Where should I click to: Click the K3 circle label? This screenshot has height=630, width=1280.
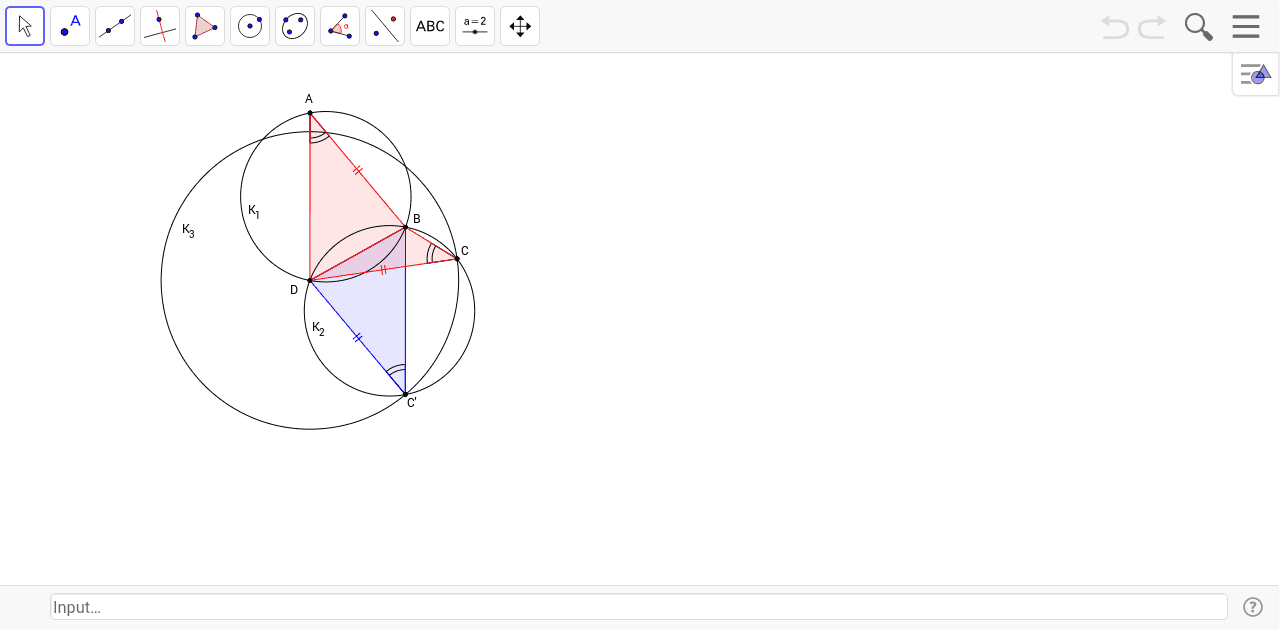(x=188, y=230)
